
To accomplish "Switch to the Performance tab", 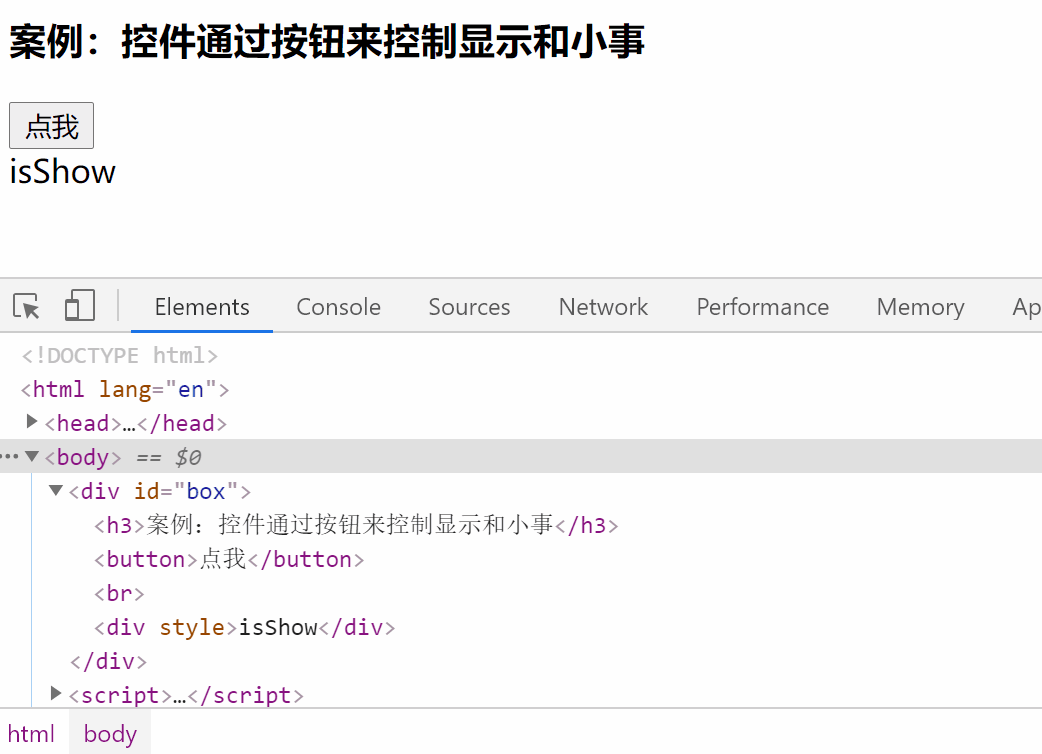I will coord(762,307).
